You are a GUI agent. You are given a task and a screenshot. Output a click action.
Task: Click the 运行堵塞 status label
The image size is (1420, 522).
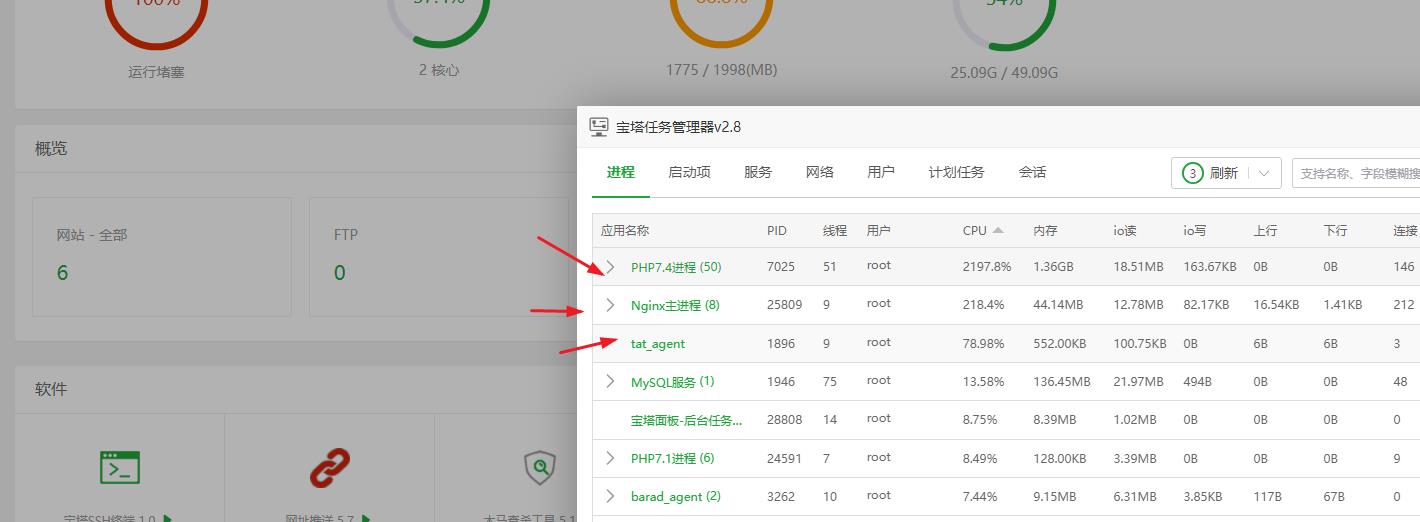pos(156,72)
